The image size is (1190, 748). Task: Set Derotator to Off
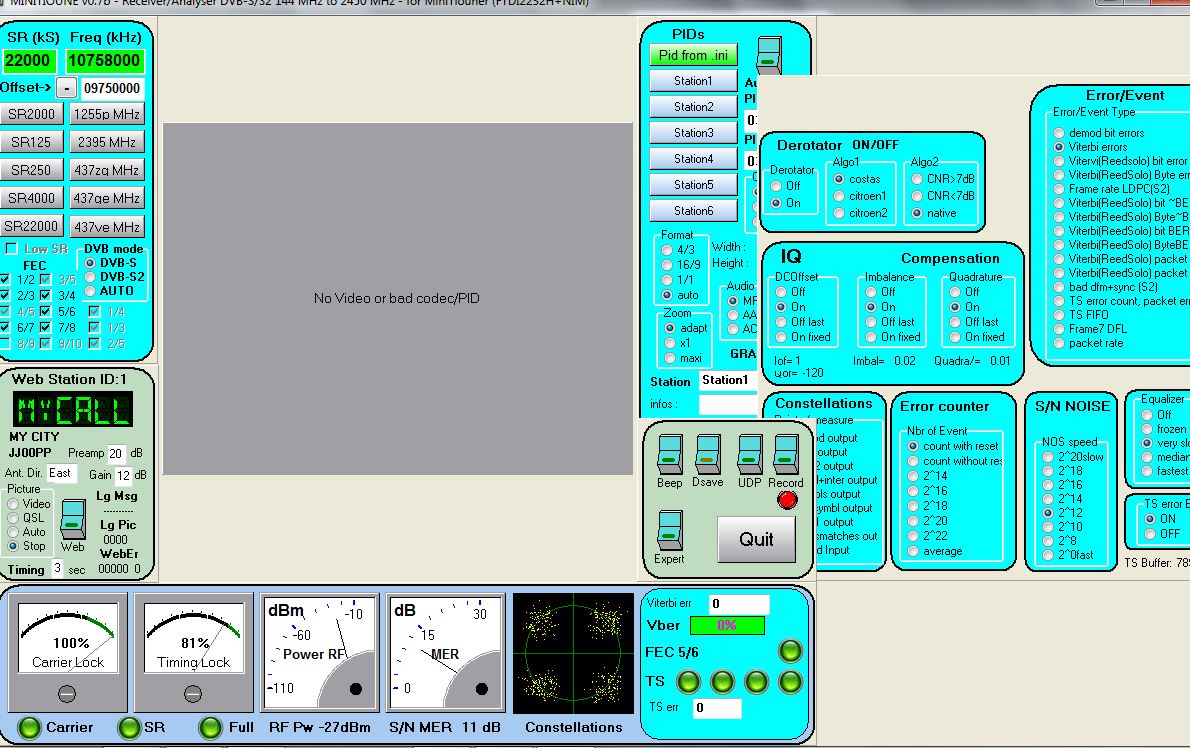click(x=776, y=186)
